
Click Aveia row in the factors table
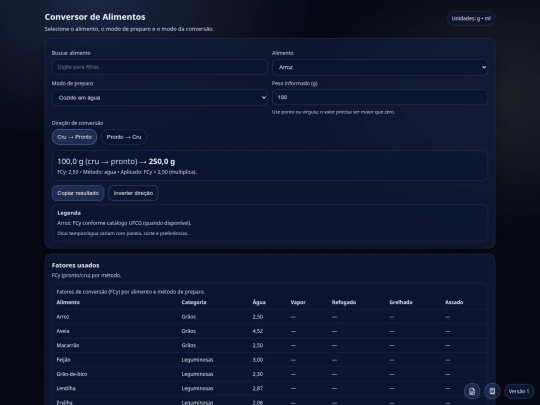point(270,331)
